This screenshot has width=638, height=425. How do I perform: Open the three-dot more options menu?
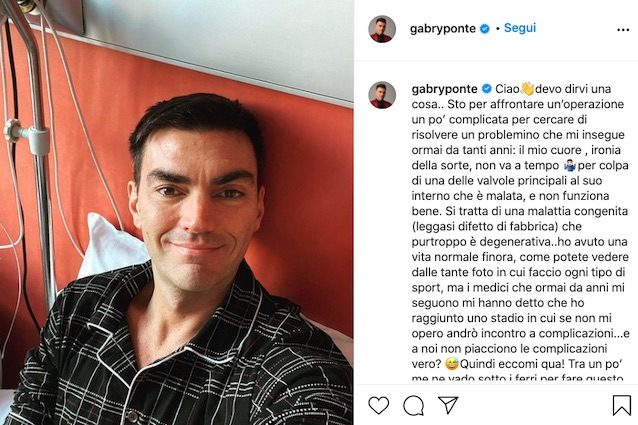[x=623, y=30]
